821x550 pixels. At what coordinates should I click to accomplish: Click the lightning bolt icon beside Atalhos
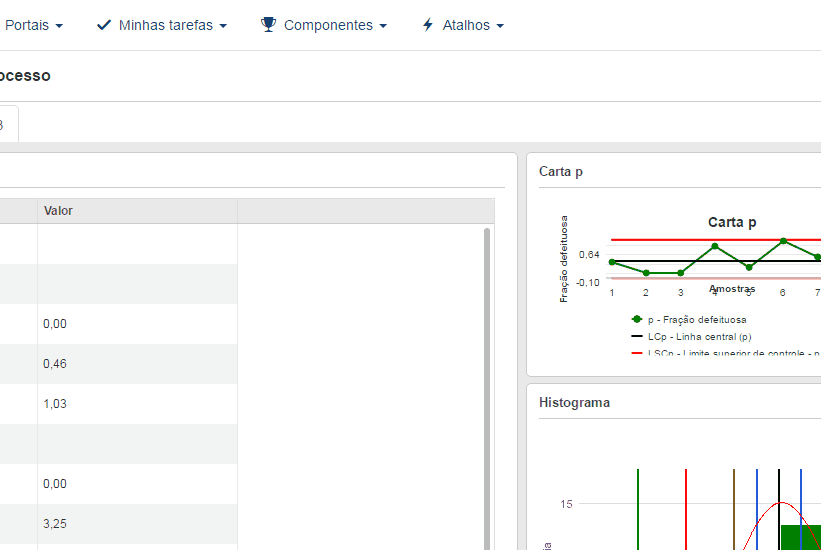coord(428,25)
